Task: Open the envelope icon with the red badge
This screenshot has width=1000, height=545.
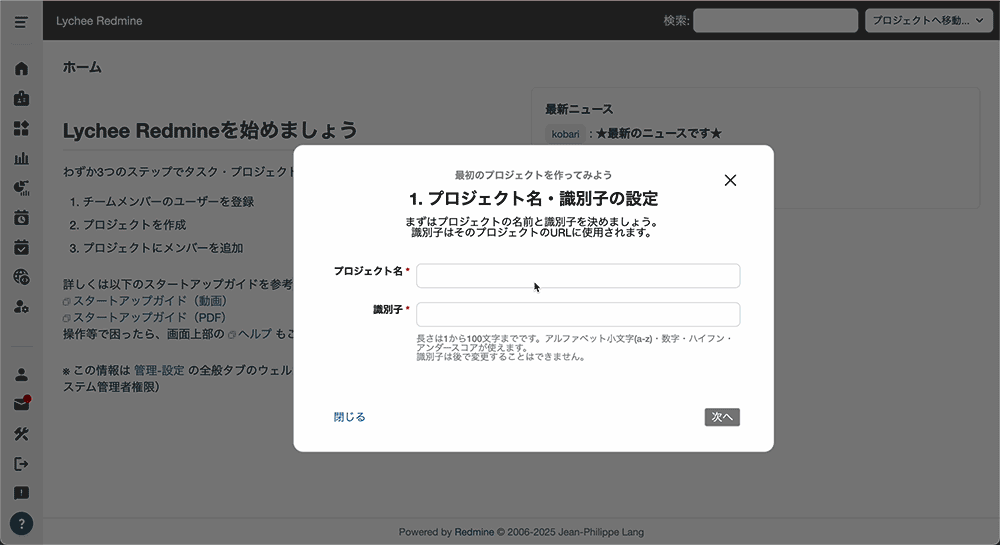Action: [x=21, y=404]
